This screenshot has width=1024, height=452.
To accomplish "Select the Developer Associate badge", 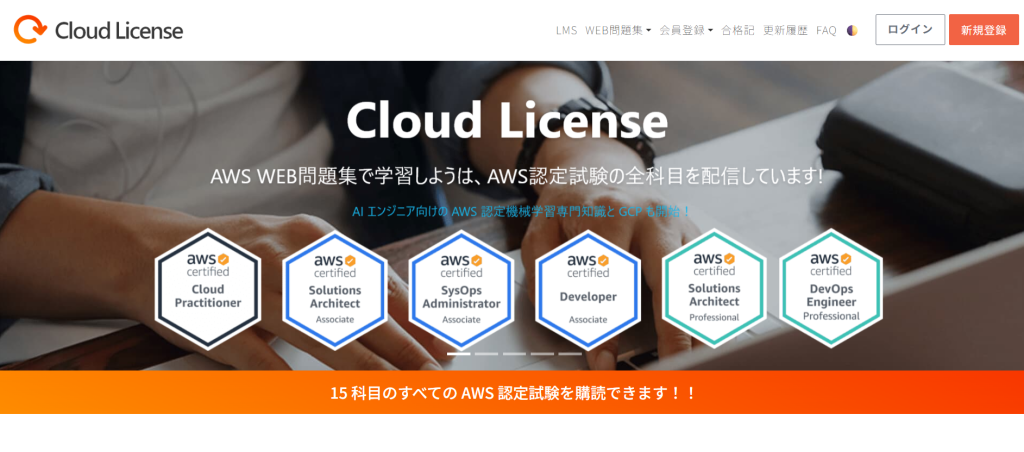I will (x=587, y=289).
